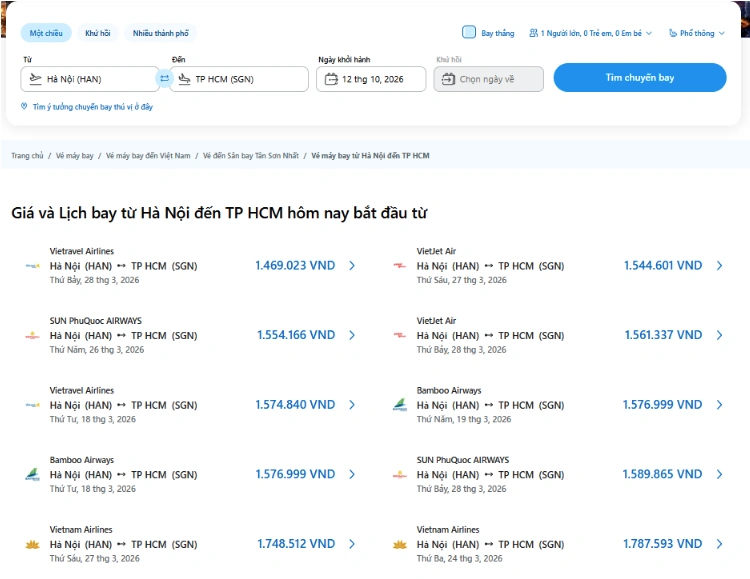Click SUN PhuQuoc logo for 1.554.166 VND

[x=33, y=335]
